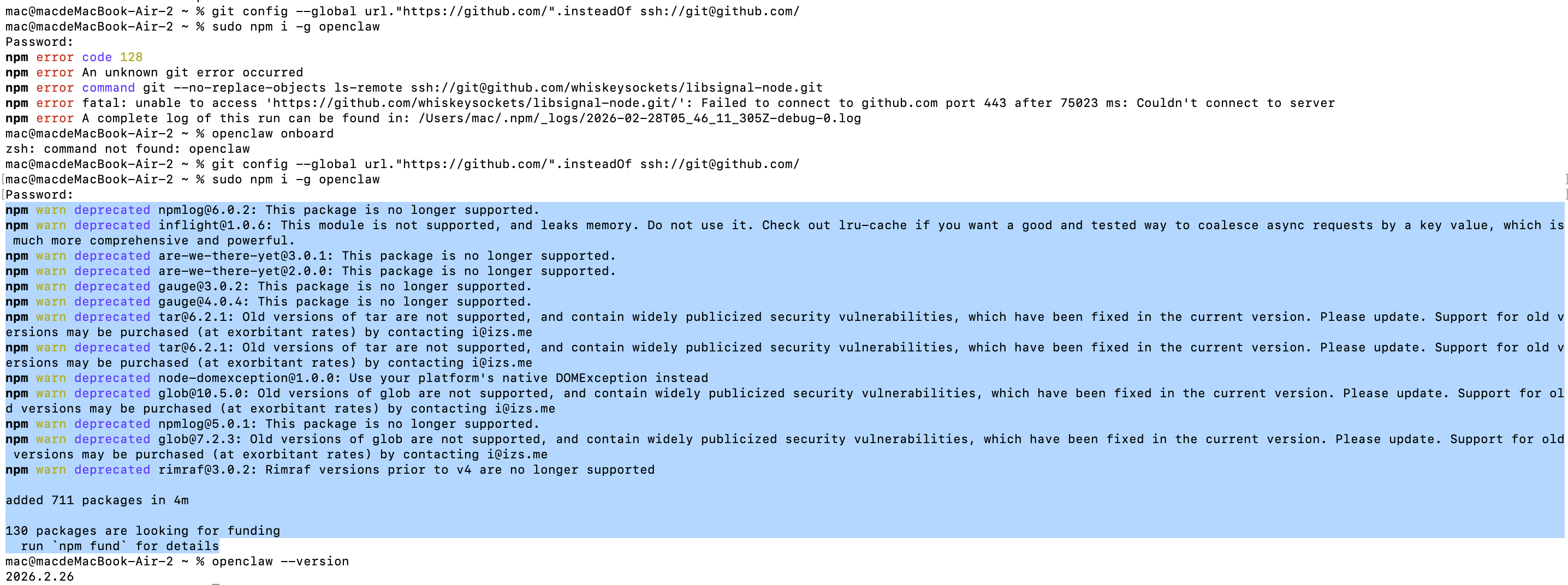This screenshot has width=1568, height=585.
Task: Click the error code 128 number
Action: 131,58
